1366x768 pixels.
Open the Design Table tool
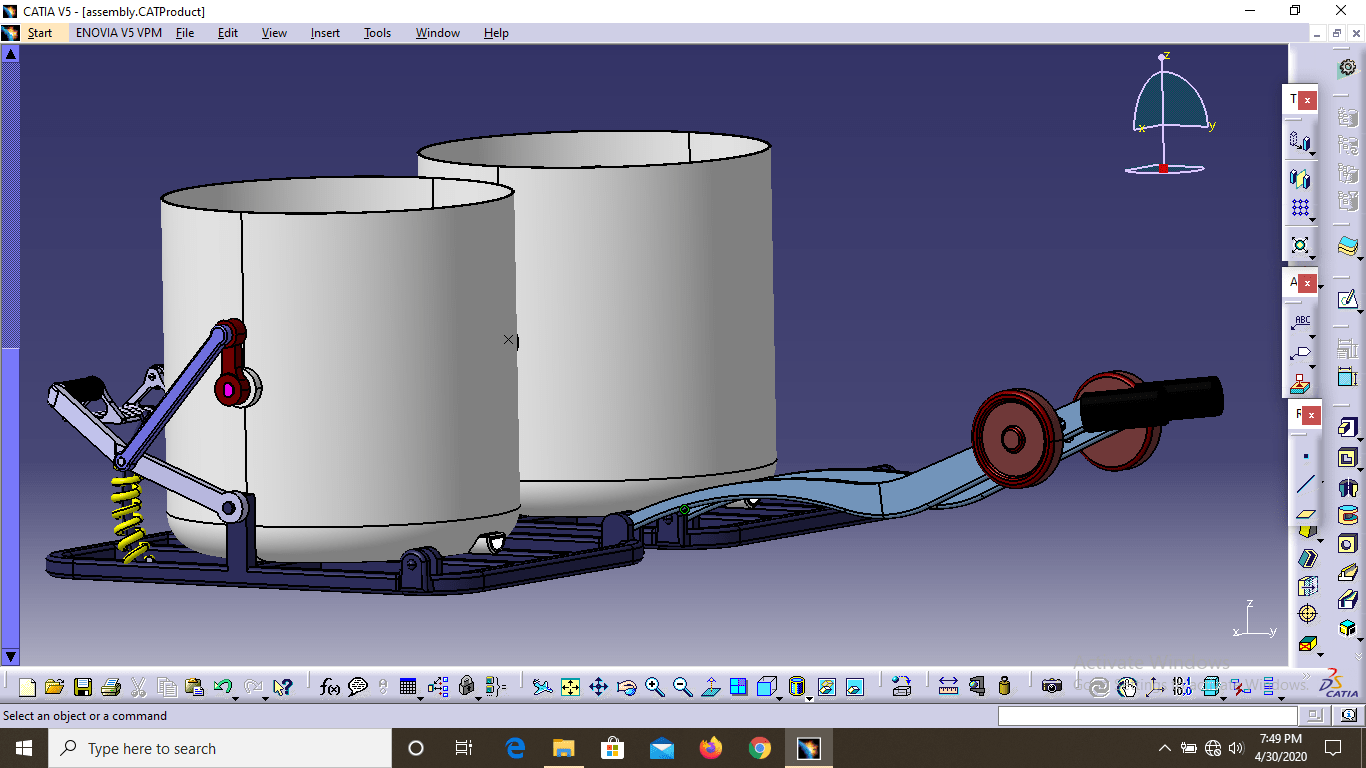(407, 687)
